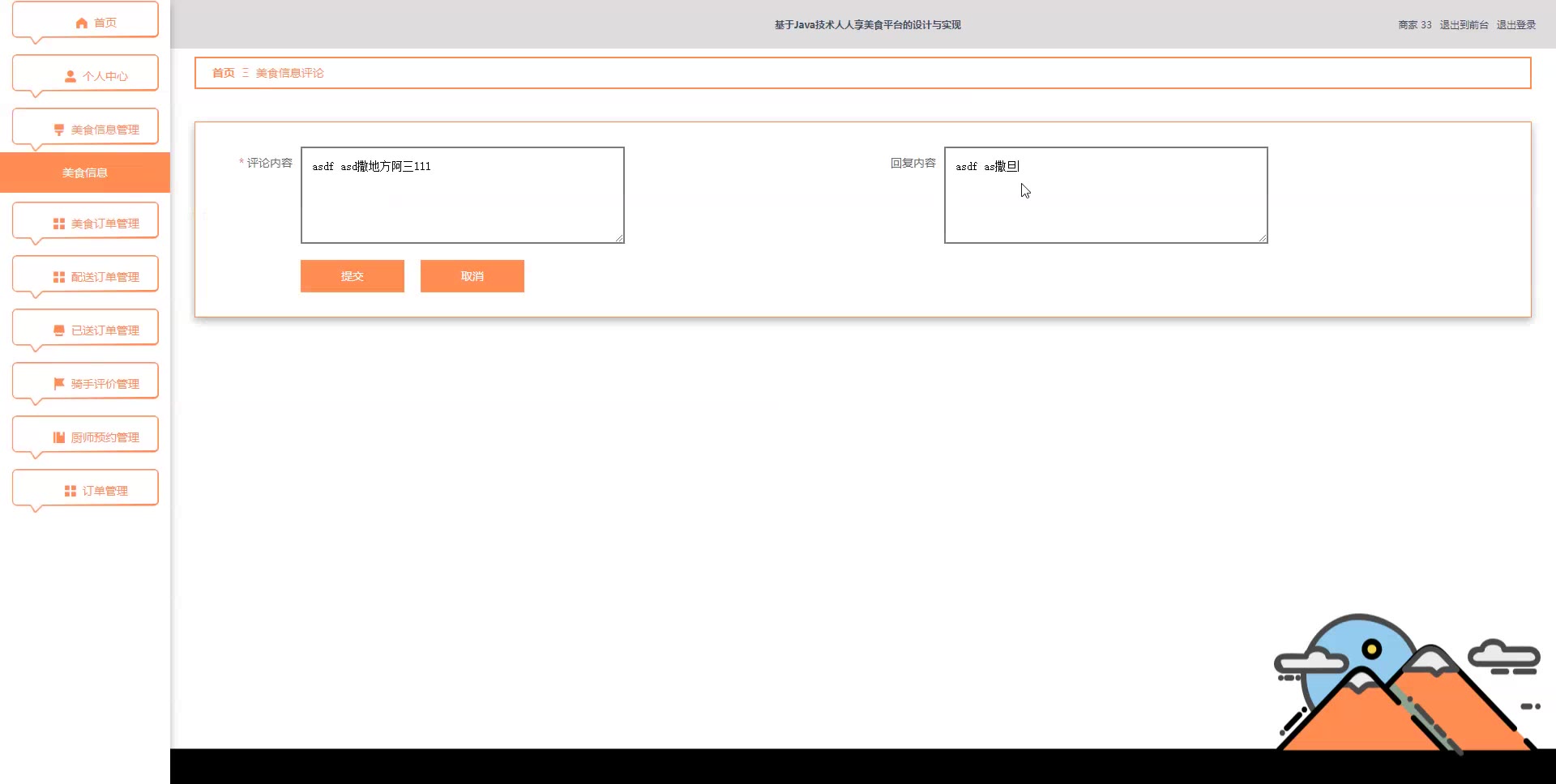Collapse the 美食信息管理 menu

[85, 127]
